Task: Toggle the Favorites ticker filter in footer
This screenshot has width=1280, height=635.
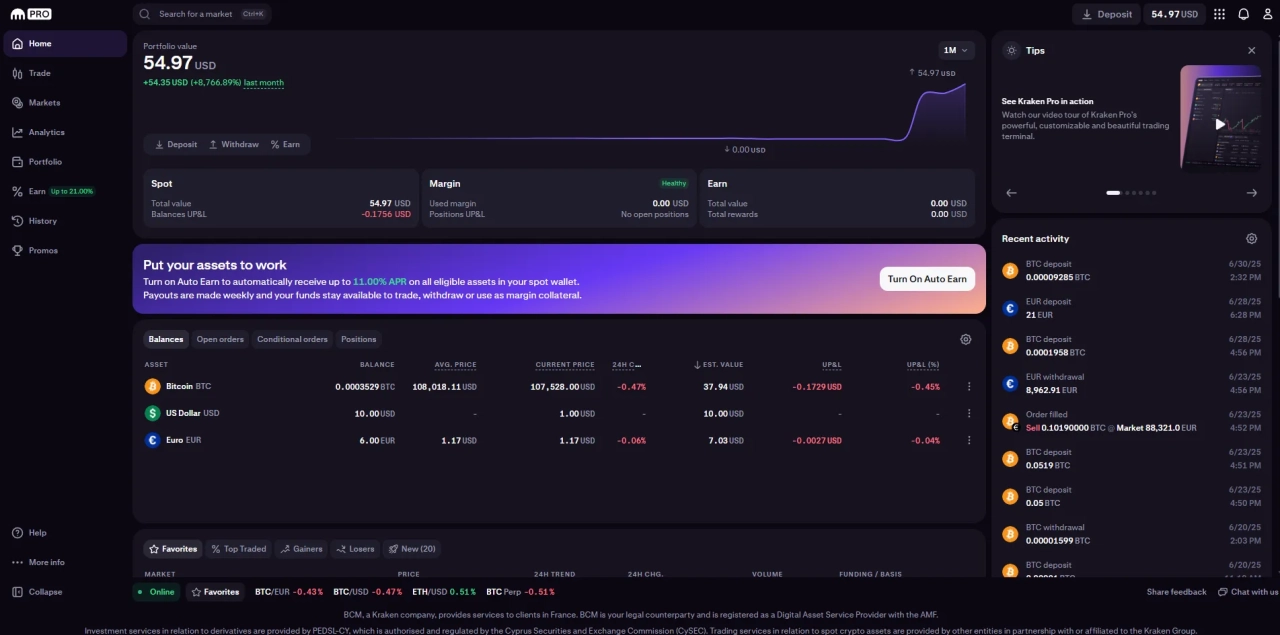Action: [x=215, y=592]
